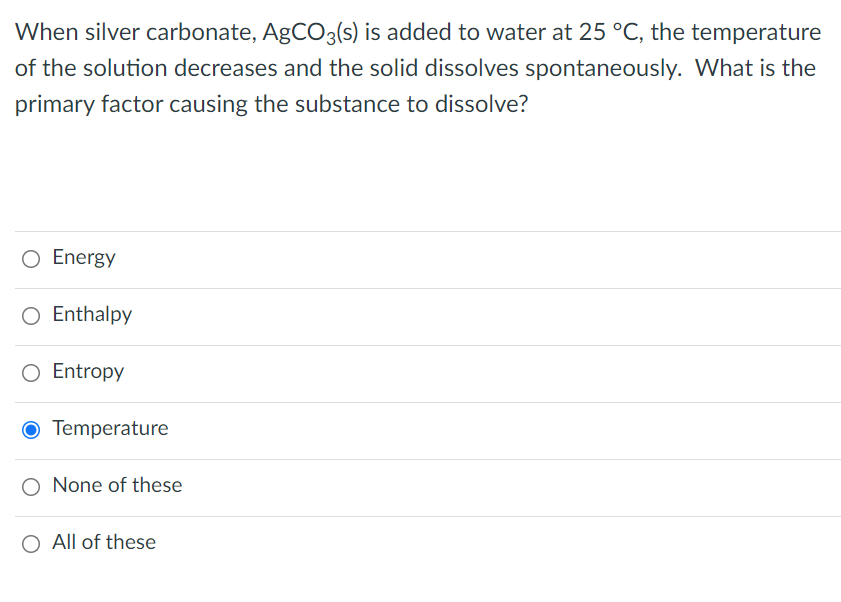The width and height of the screenshot is (841, 602).
Task: Click the selected Temperature radio button
Action: [x=31, y=429]
